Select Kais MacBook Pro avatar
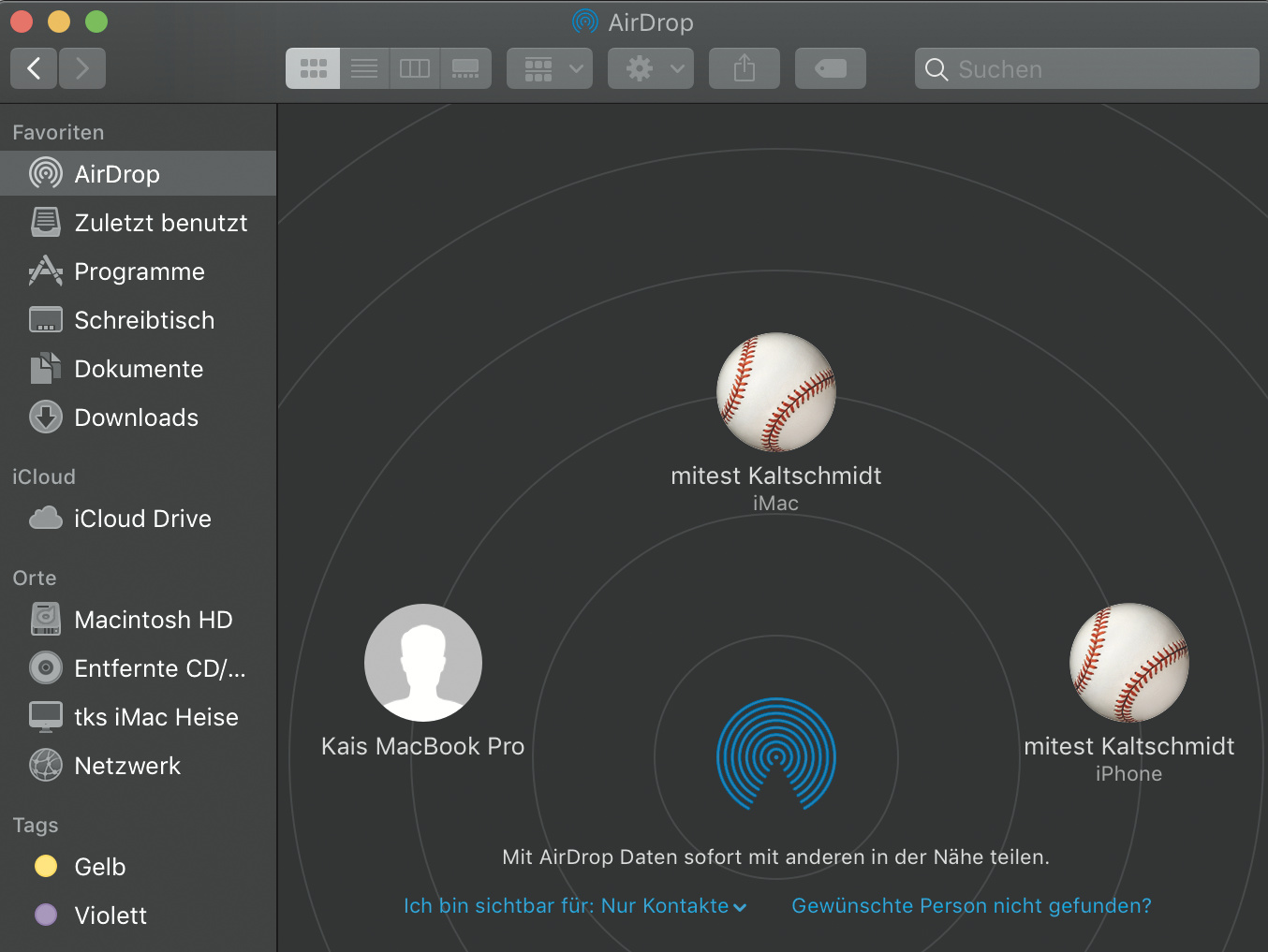 coord(423,663)
